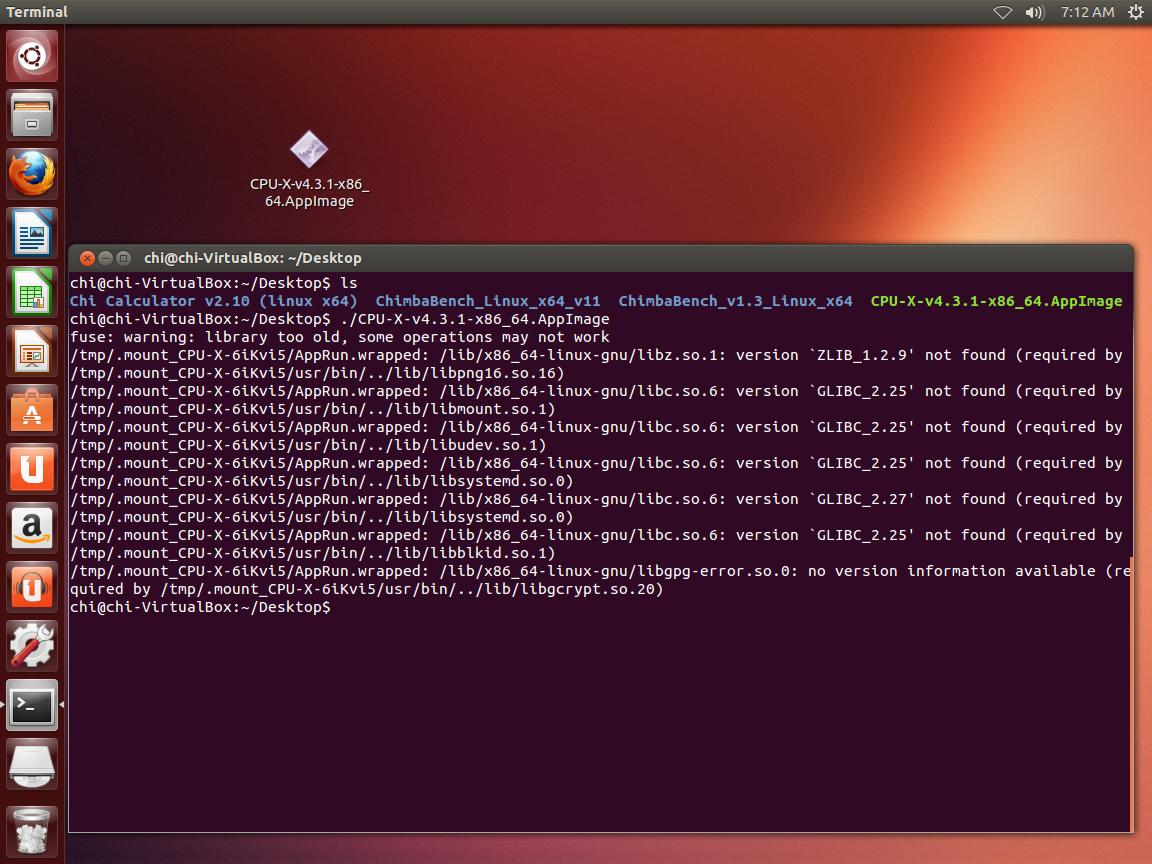Close the terminal window

[x=87, y=258]
